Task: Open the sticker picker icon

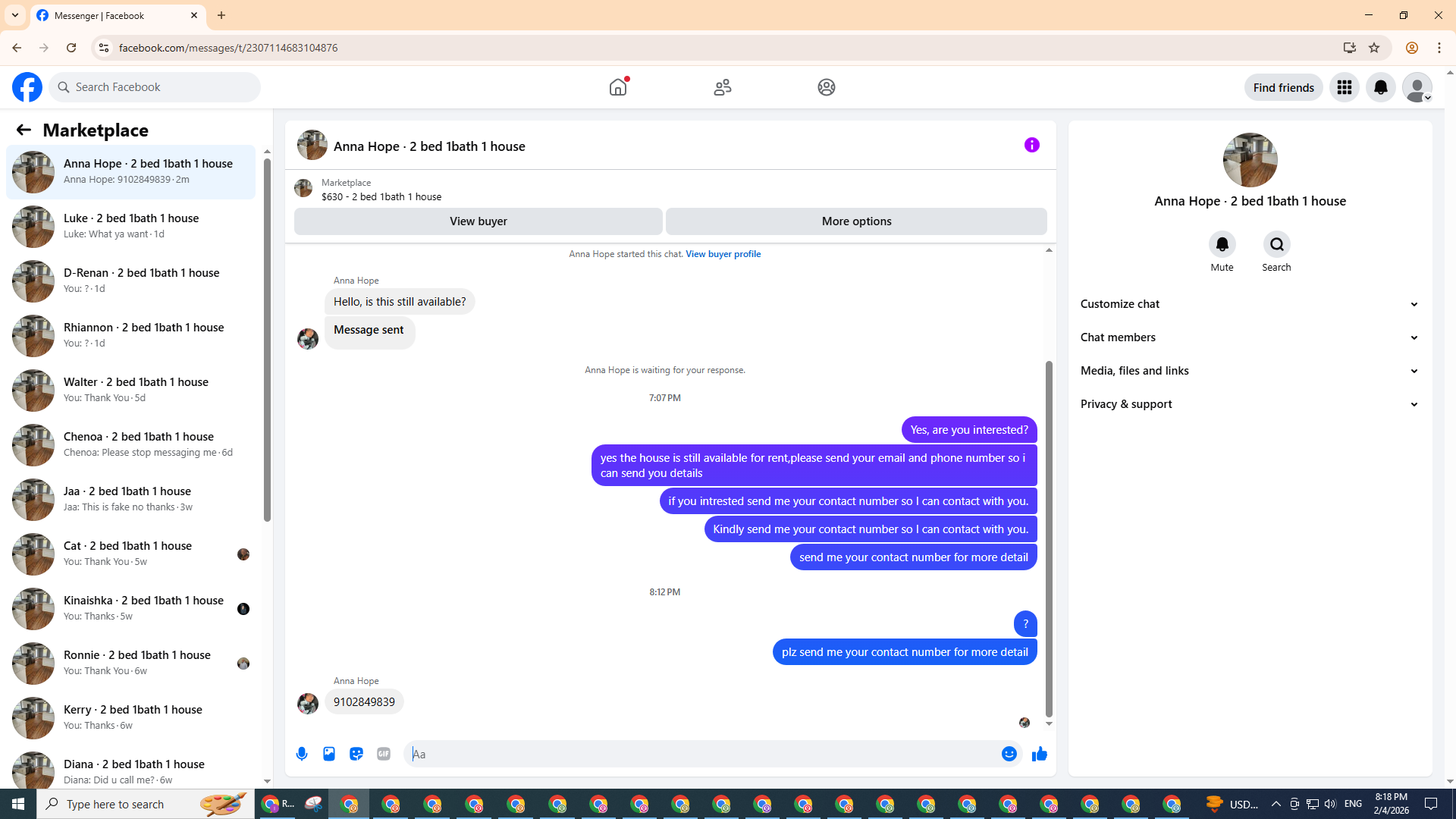Action: [356, 754]
